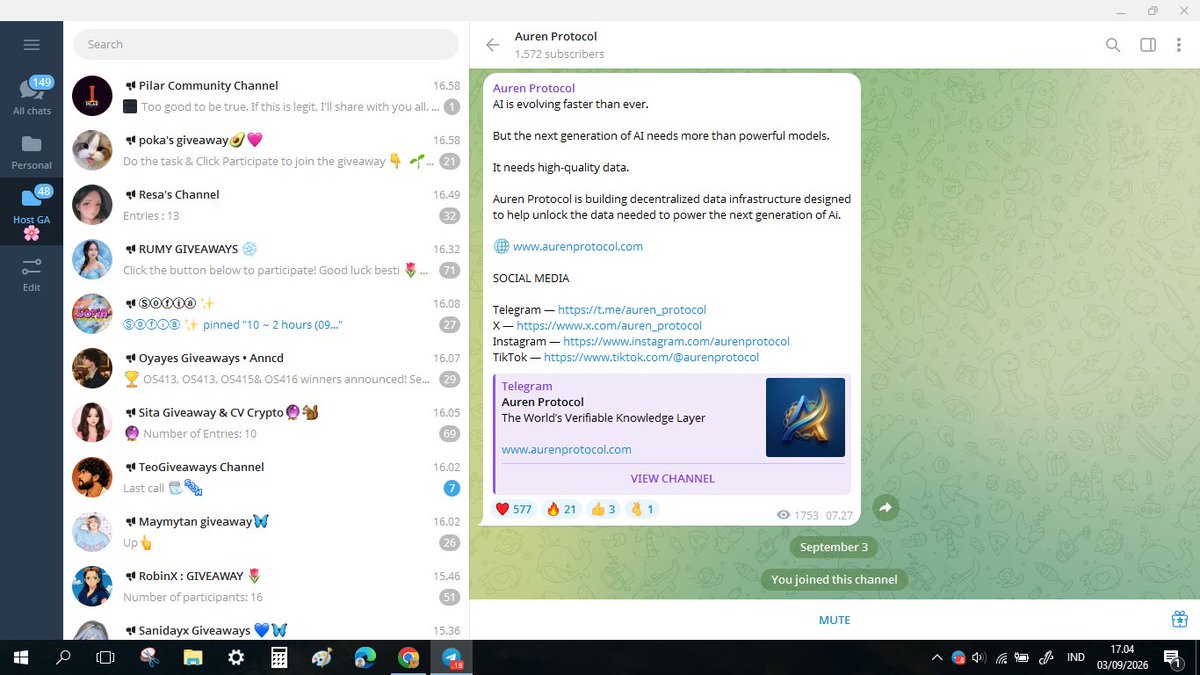1200x675 pixels.
Task: Open the t.me/auren_protocol Telegram link
Action: pos(632,309)
